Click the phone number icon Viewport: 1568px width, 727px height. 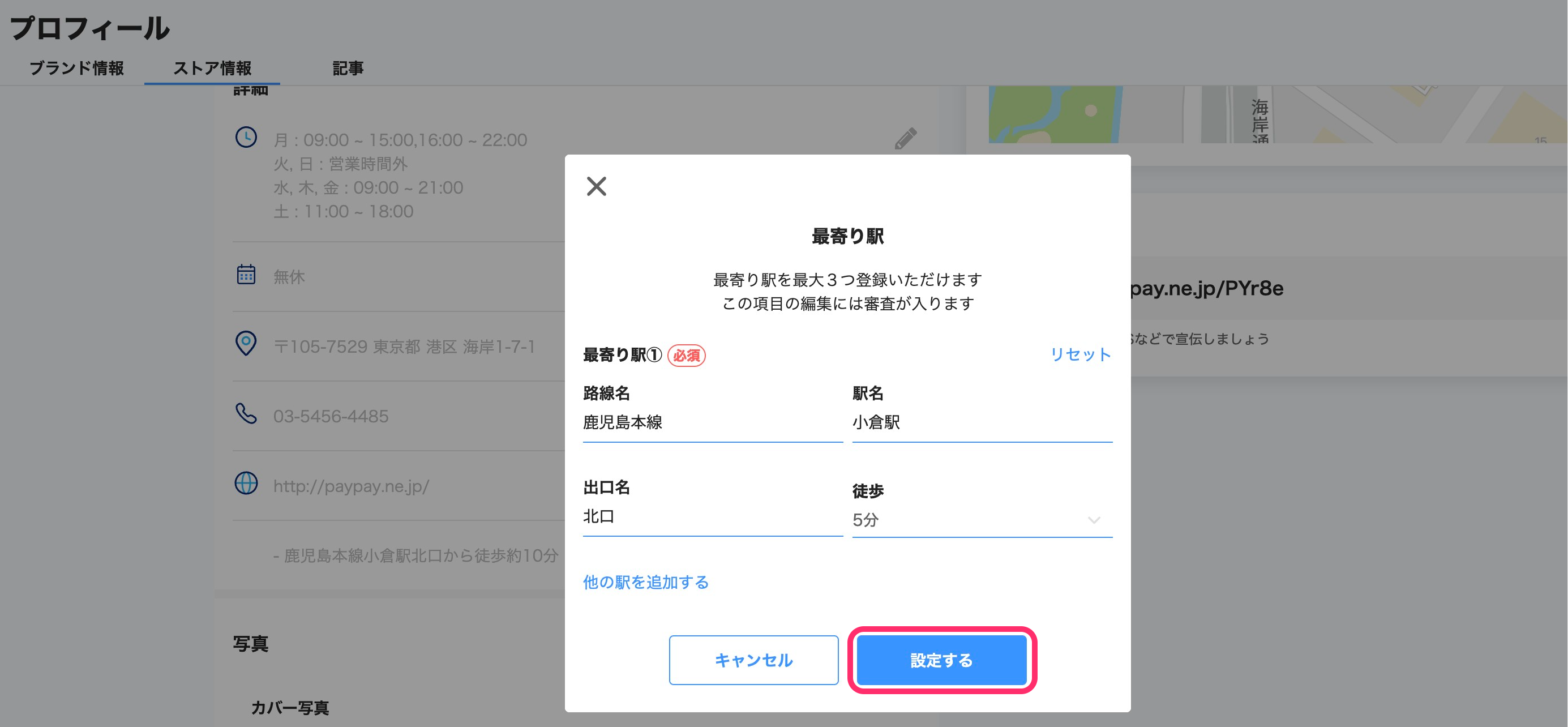(246, 414)
